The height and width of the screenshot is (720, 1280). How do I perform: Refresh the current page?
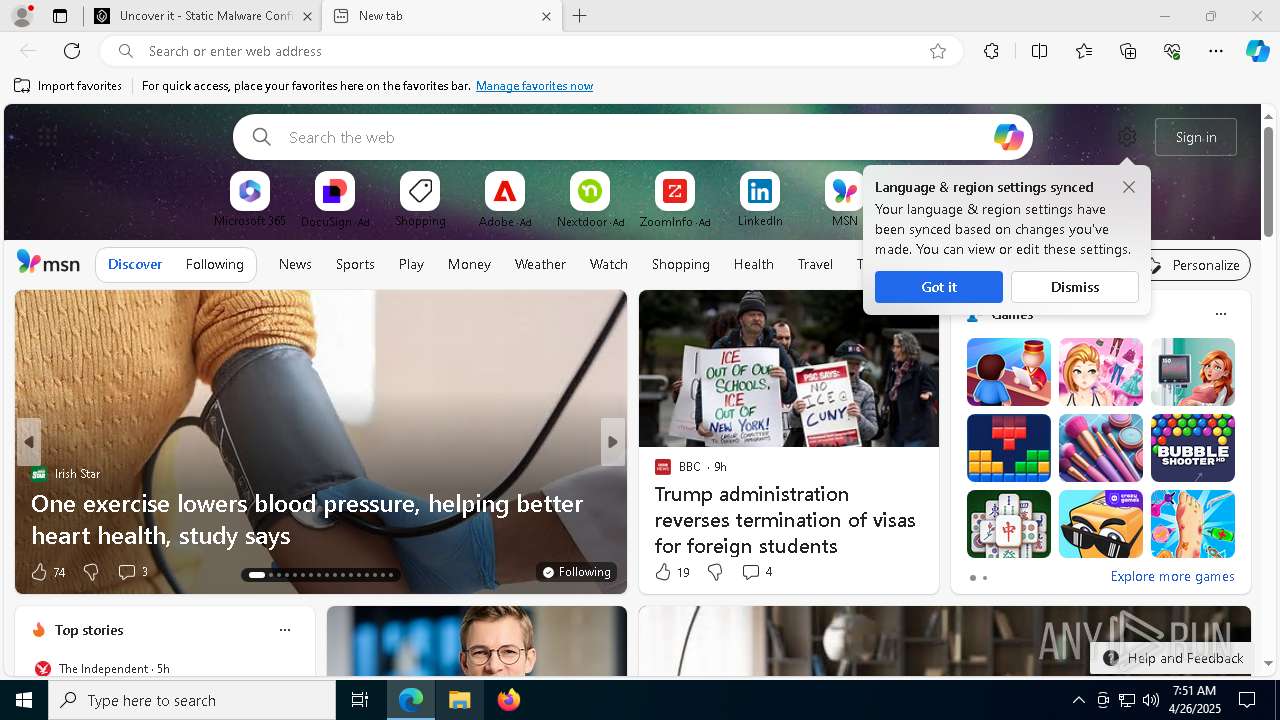click(72, 51)
